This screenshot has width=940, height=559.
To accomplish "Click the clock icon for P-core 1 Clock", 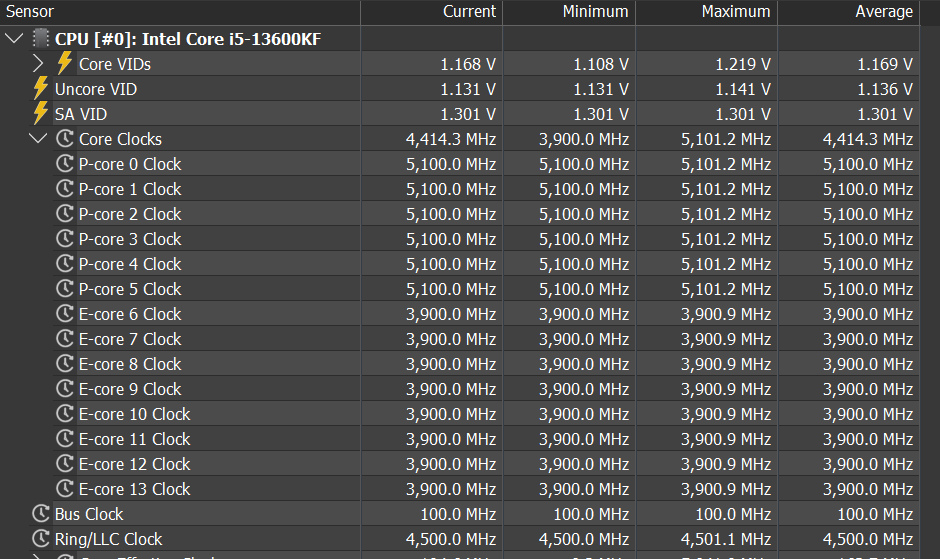I will (x=65, y=189).
